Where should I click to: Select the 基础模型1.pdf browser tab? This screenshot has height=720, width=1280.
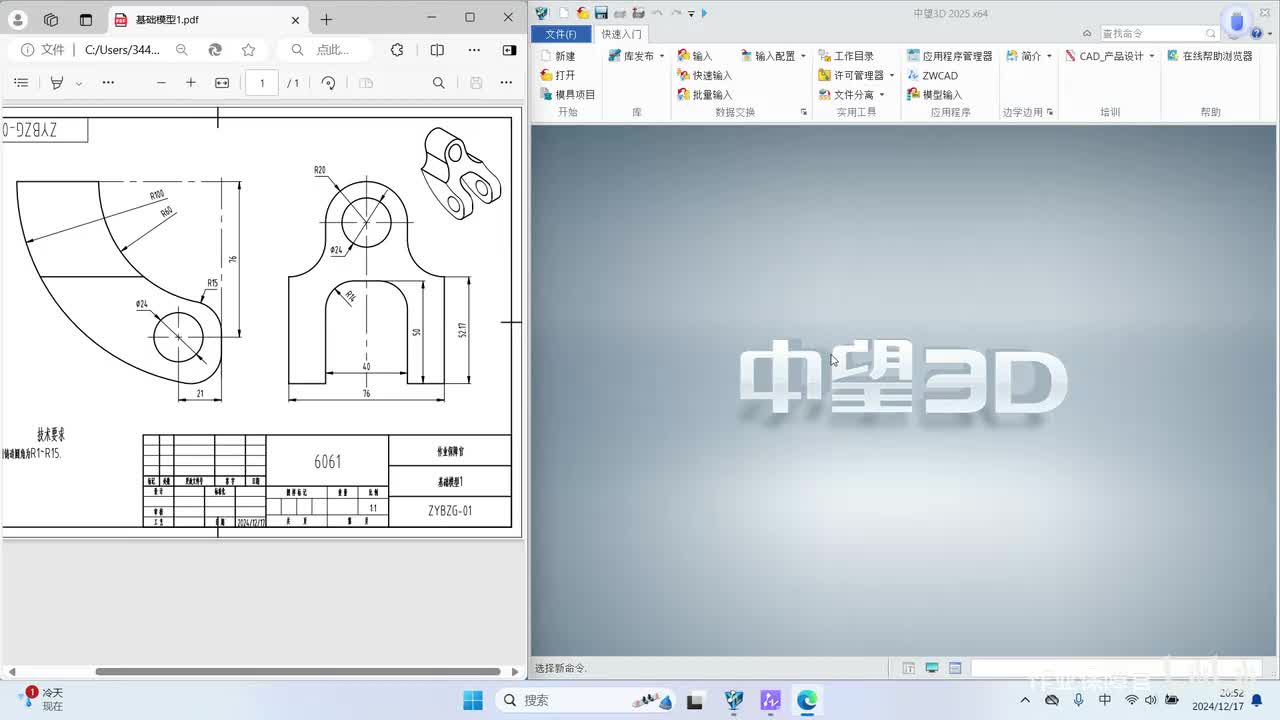tap(208, 19)
